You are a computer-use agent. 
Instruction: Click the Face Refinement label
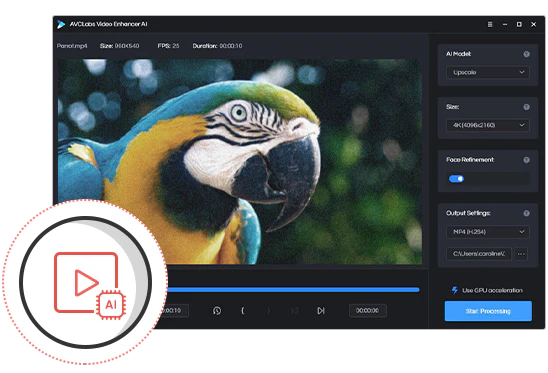pyautogui.click(x=470, y=160)
